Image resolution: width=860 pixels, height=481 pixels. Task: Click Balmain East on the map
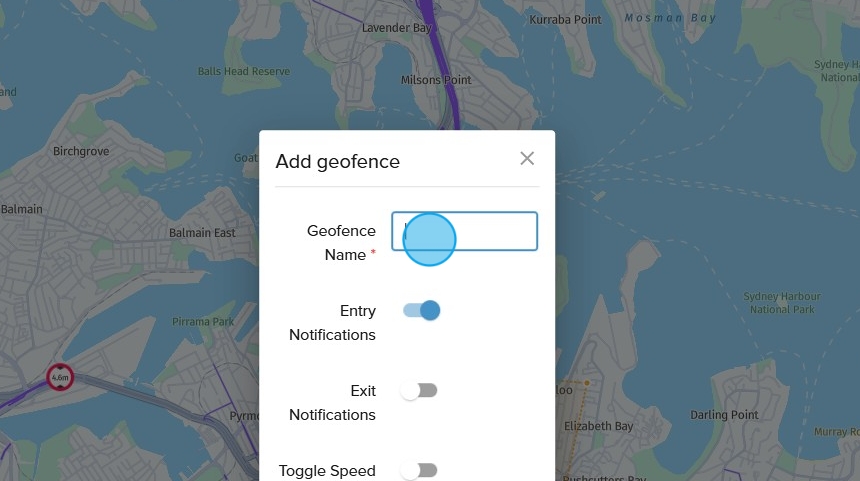pos(202,233)
